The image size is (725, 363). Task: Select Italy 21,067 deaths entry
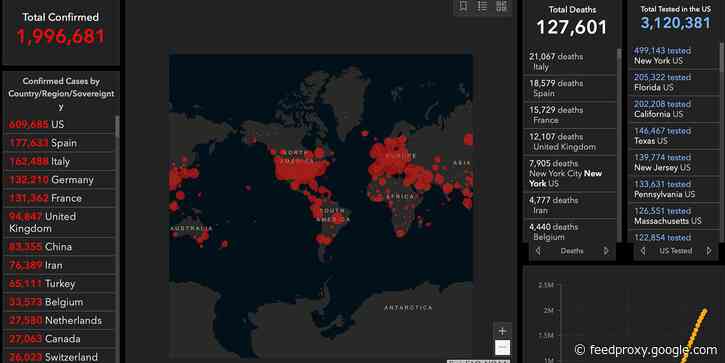point(571,62)
